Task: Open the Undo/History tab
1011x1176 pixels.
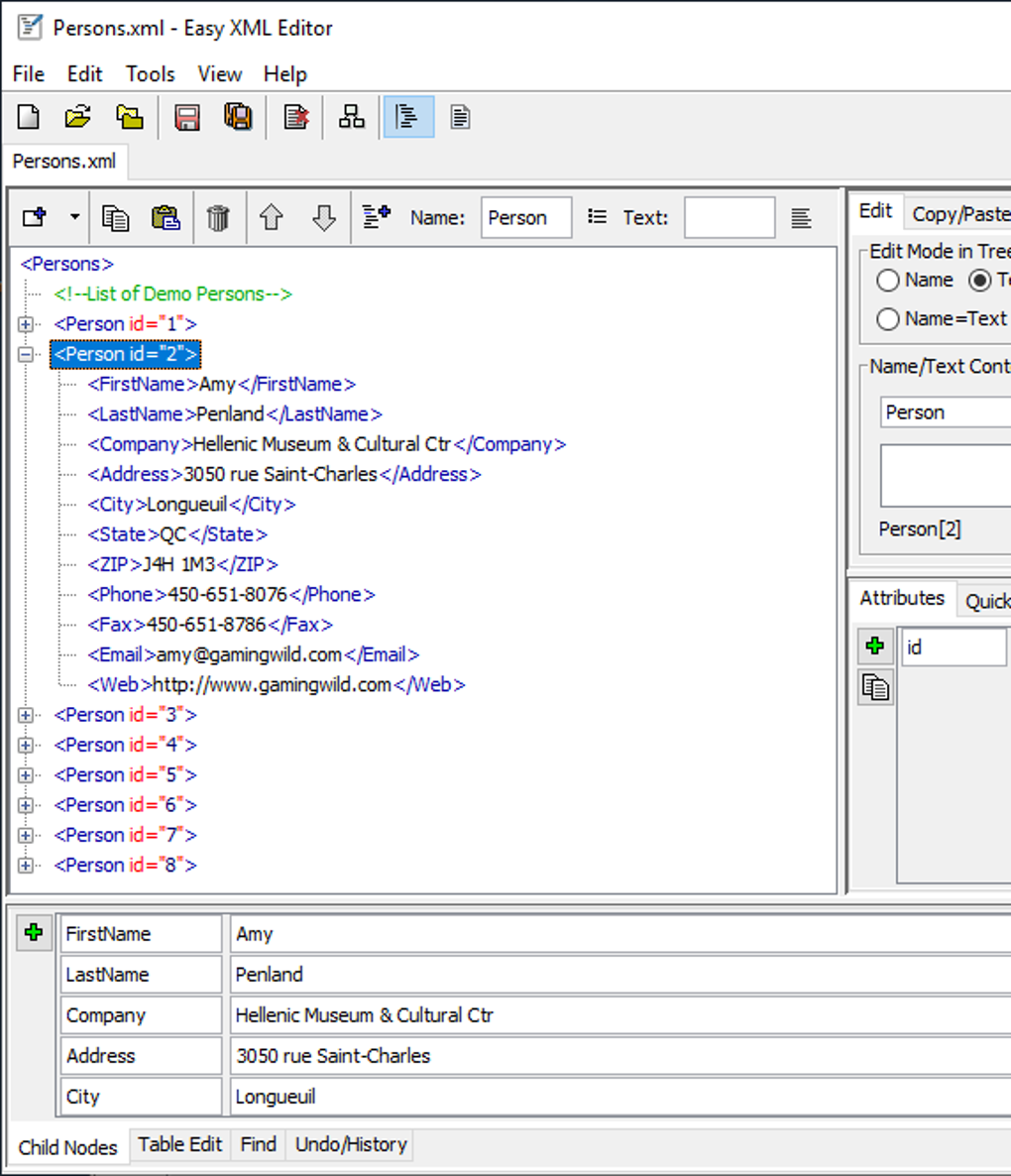Action: click(351, 1144)
